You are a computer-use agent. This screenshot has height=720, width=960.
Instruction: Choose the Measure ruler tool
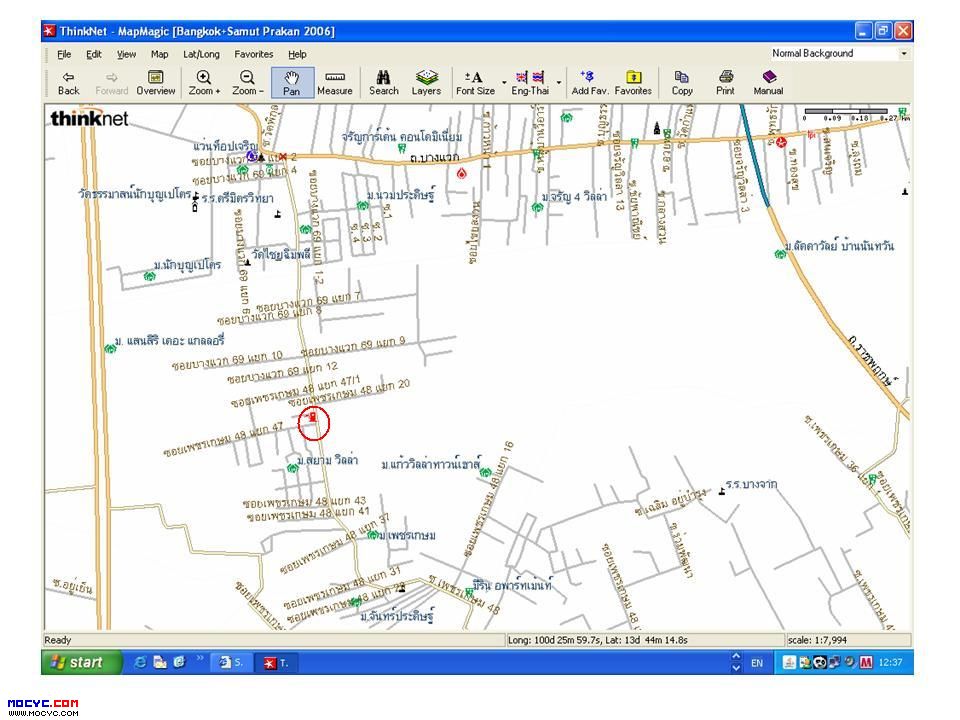(x=335, y=83)
